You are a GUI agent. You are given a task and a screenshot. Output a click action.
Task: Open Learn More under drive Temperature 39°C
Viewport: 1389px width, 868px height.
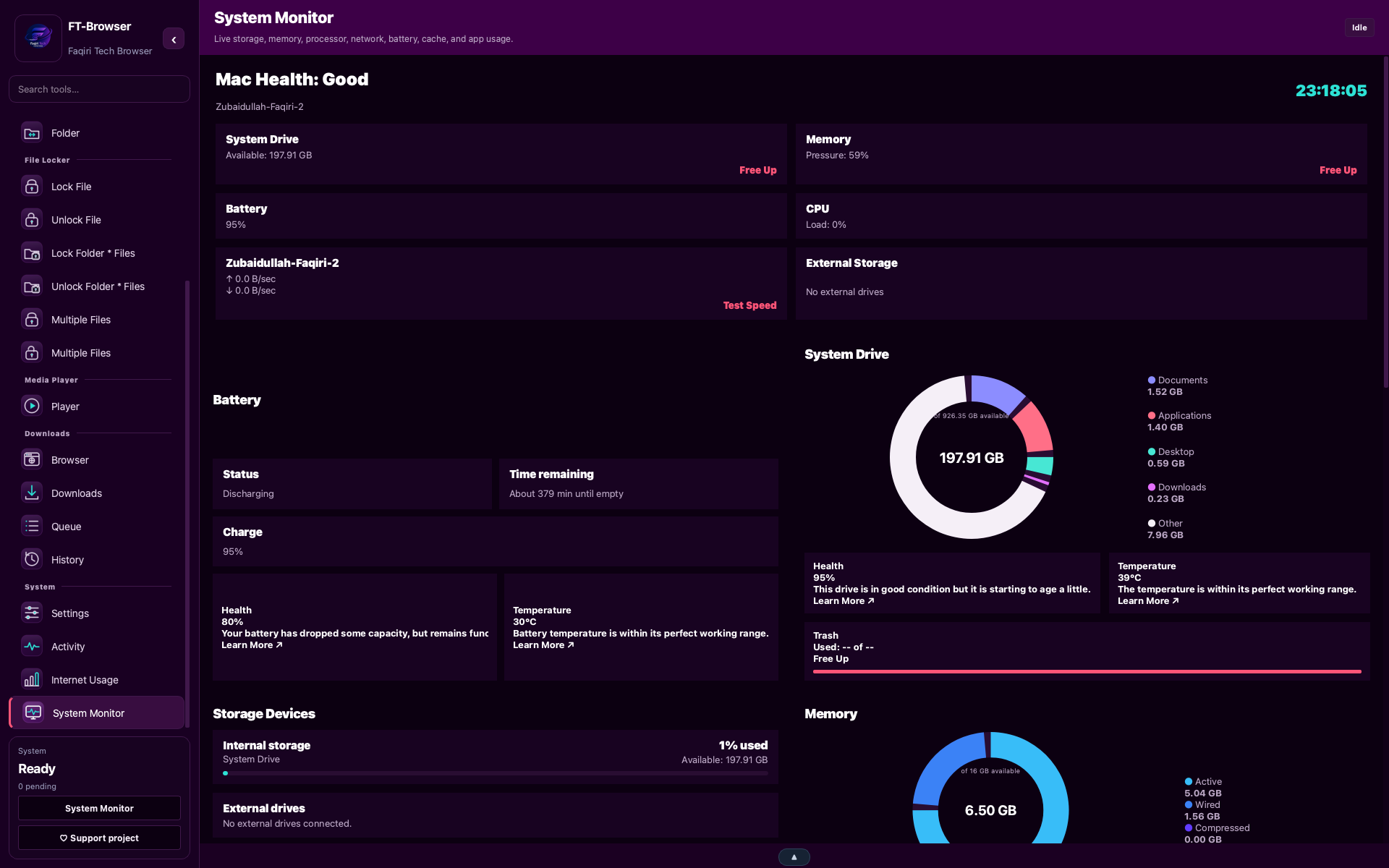1148,601
